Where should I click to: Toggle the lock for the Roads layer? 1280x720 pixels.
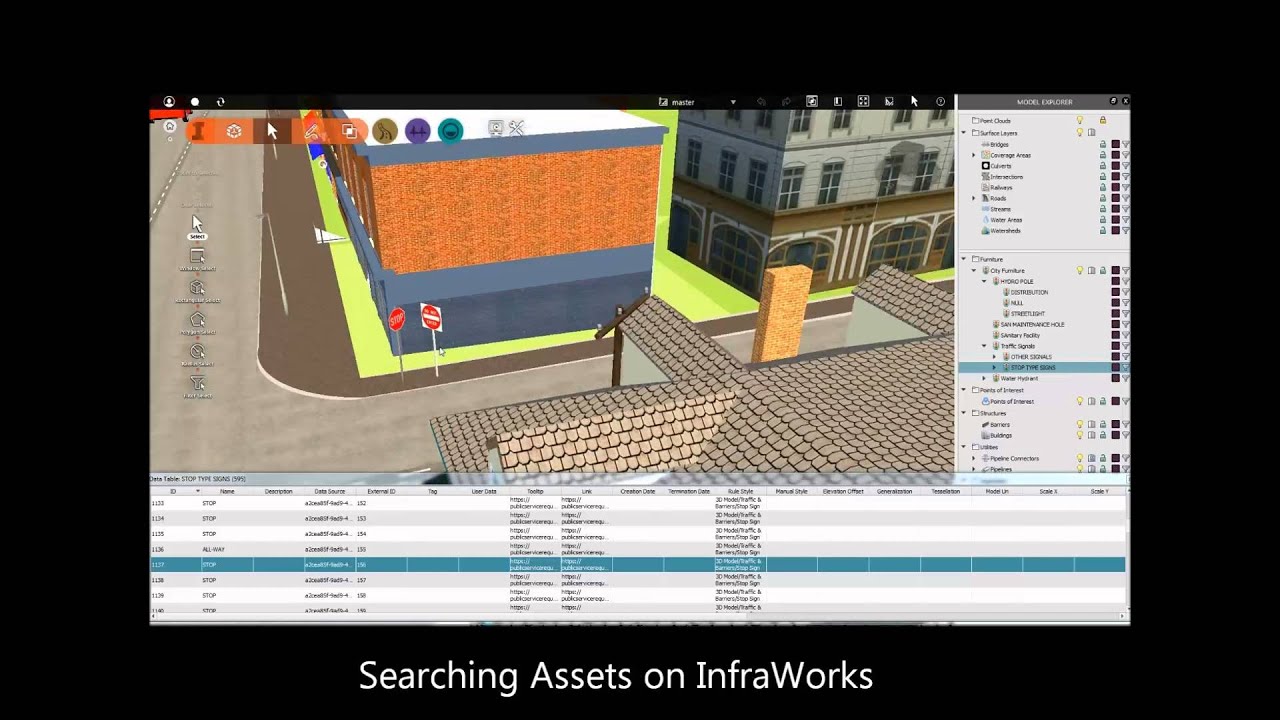click(x=1103, y=198)
